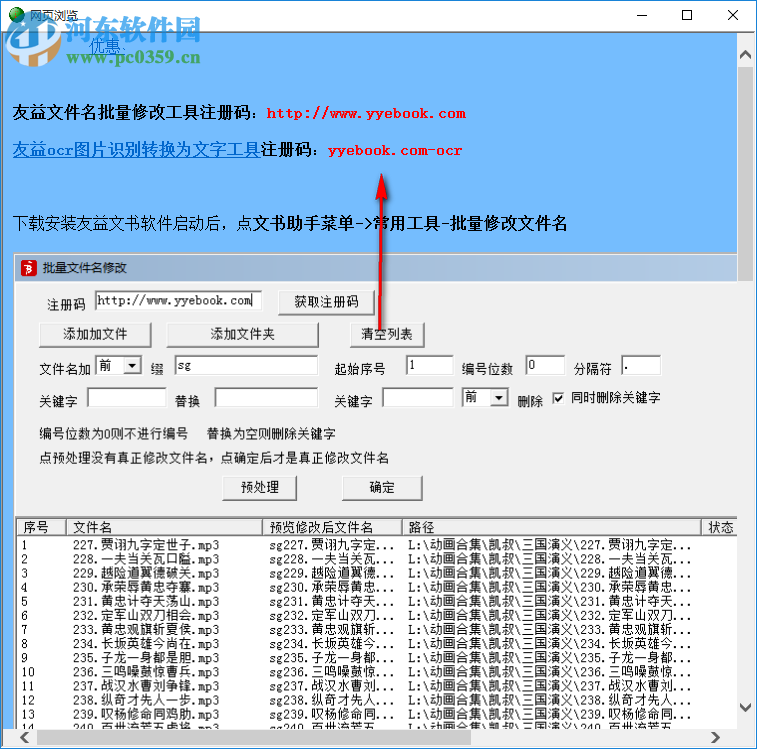Click the vertical scrollbar up arrow

point(745,55)
